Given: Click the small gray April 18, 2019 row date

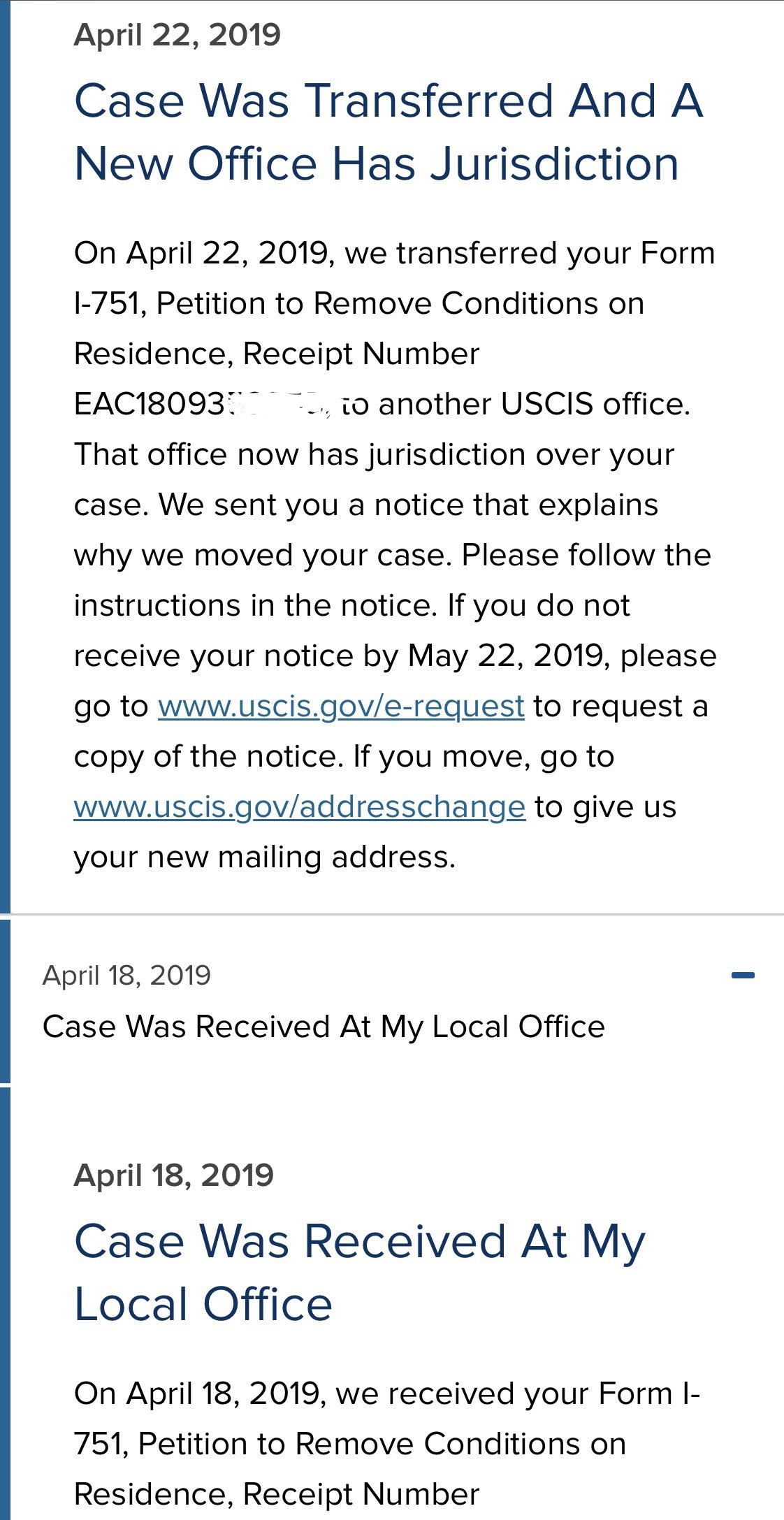Looking at the screenshot, I should pyautogui.click(x=126, y=975).
